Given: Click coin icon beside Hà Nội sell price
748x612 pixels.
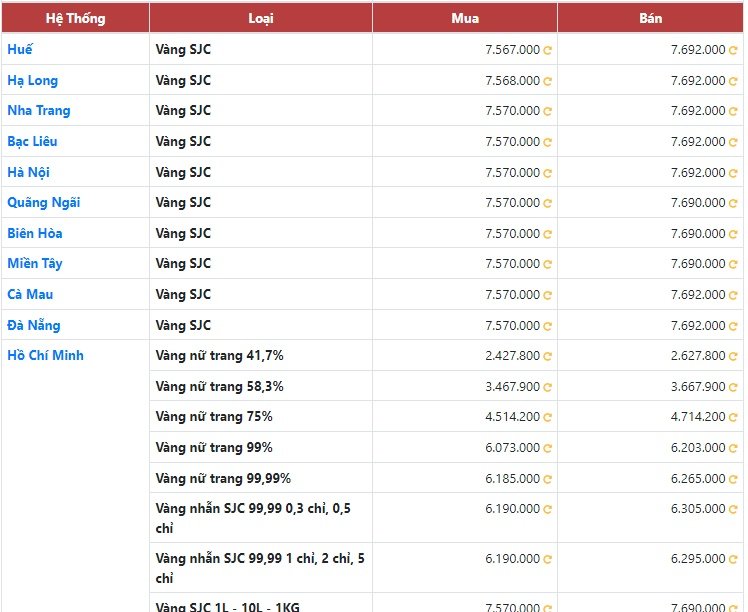Looking at the screenshot, I should point(733,173).
